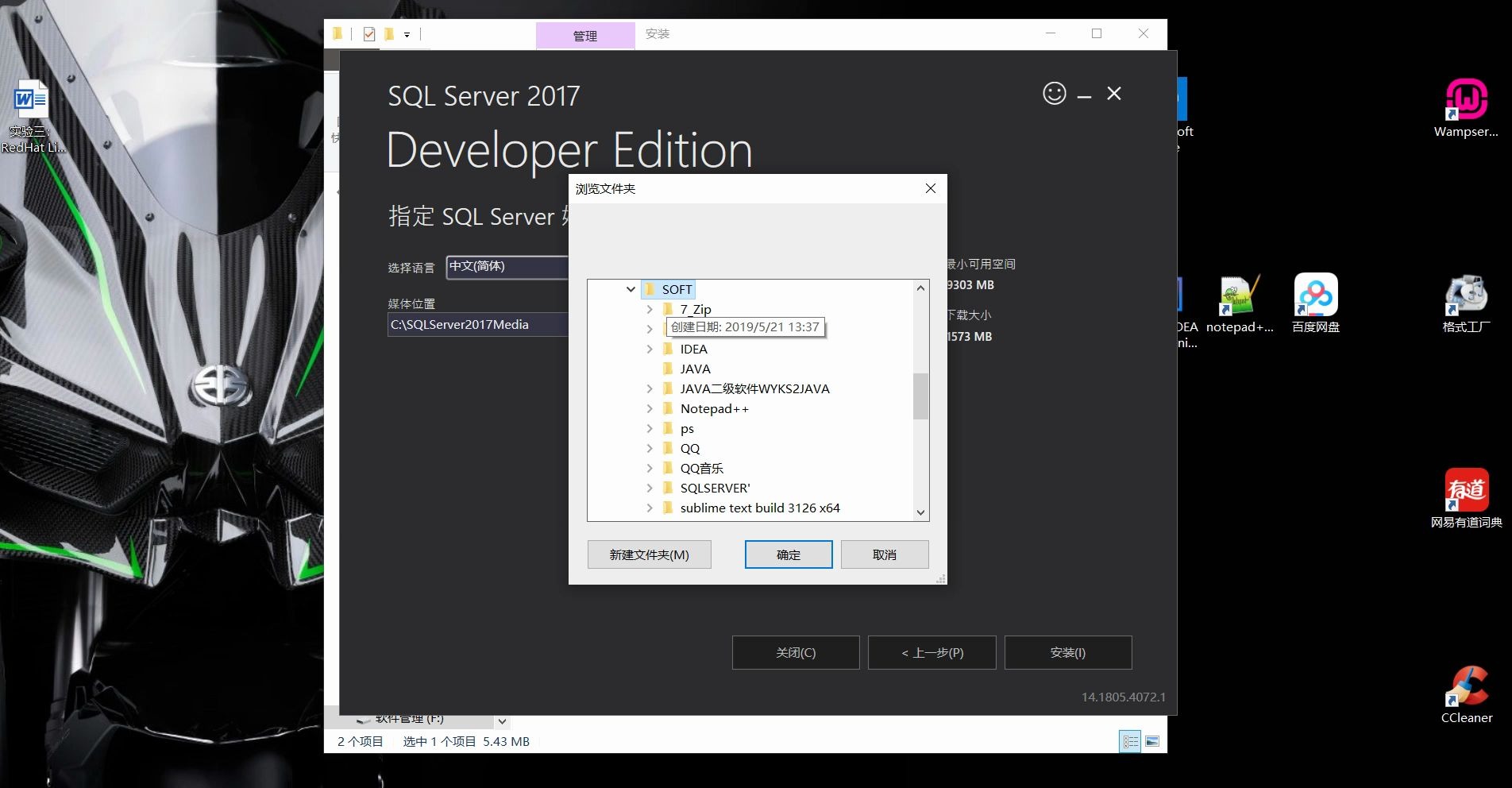Click the folder tree scroll up arrow
This screenshot has width=1512, height=788.
click(920, 288)
